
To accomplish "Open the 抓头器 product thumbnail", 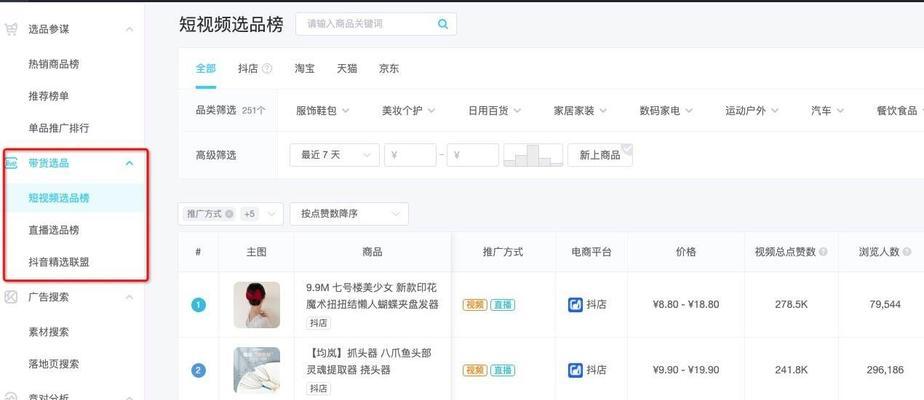I will point(256,370).
